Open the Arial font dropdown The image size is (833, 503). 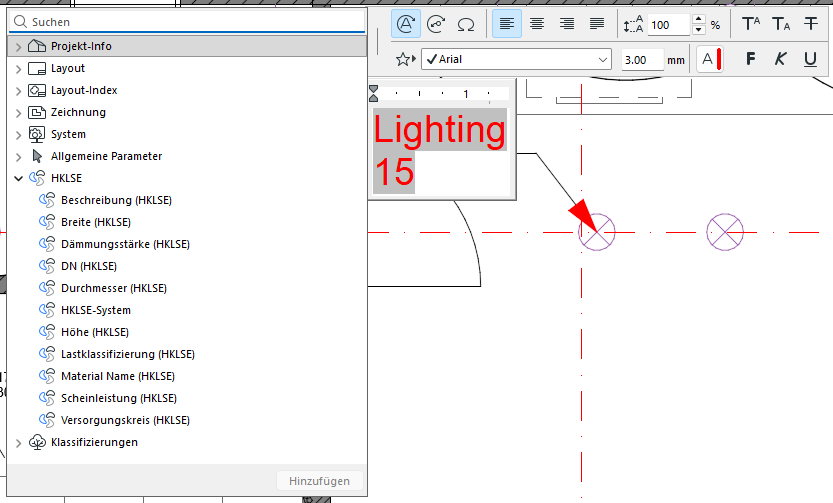point(516,59)
